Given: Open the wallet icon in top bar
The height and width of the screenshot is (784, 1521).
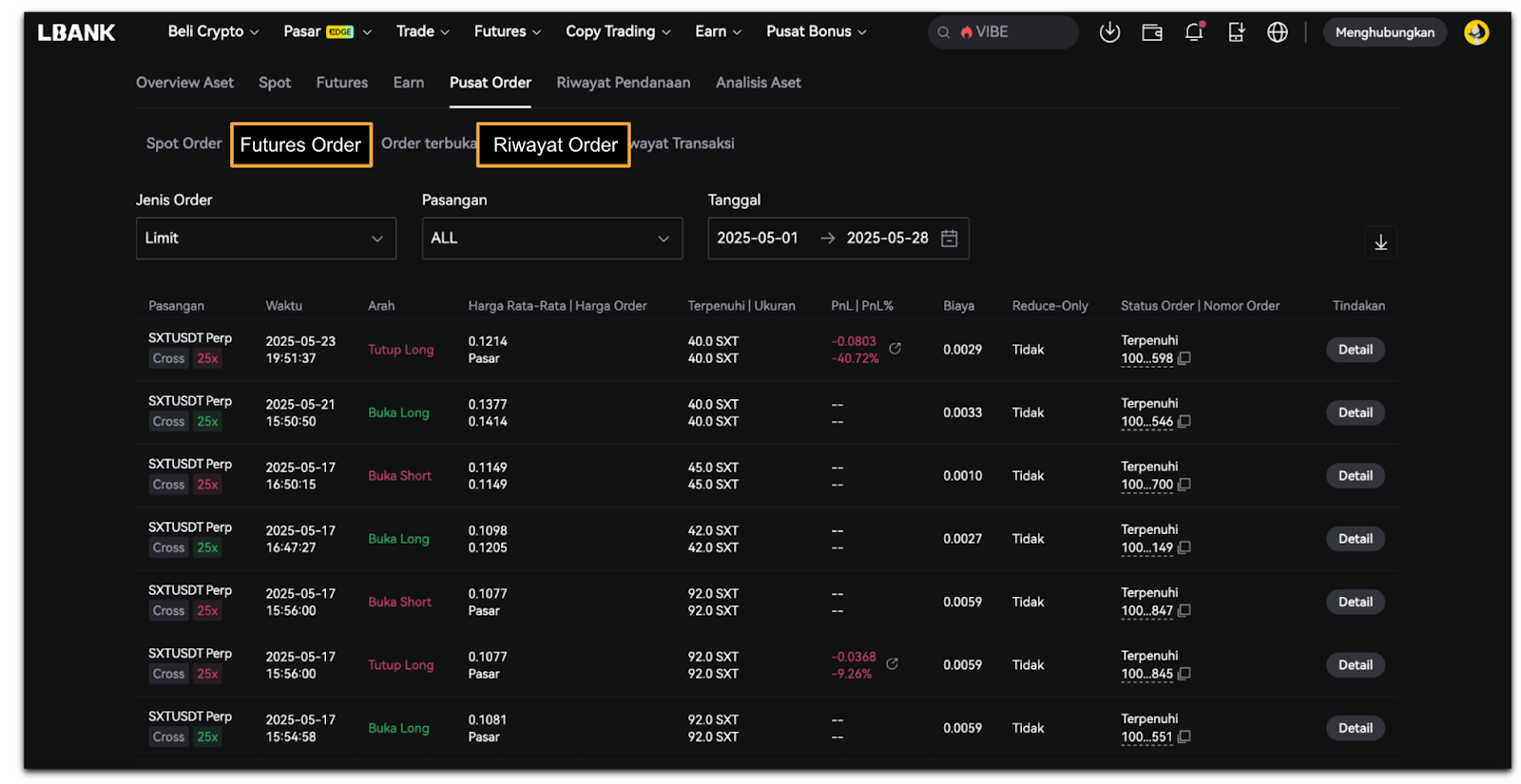Looking at the screenshot, I should pyautogui.click(x=1151, y=32).
